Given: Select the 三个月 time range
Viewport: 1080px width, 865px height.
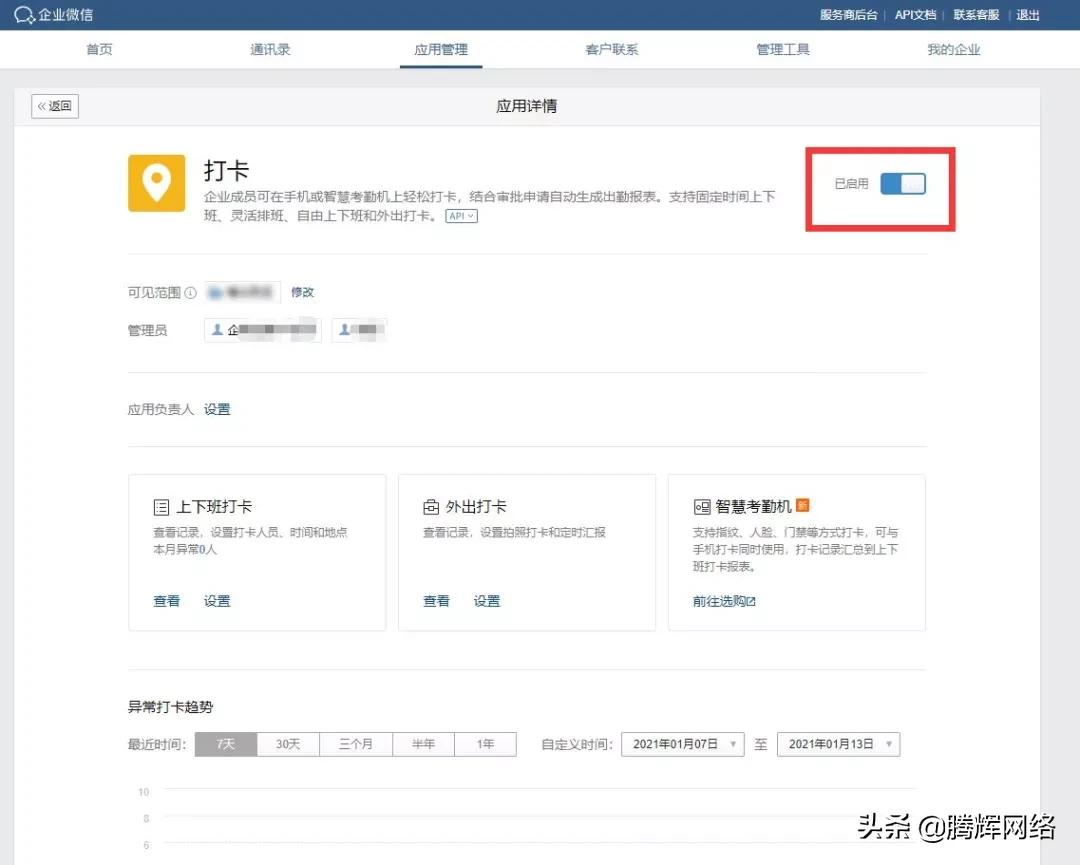Looking at the screenshot, I should click(x=356, y=744).
